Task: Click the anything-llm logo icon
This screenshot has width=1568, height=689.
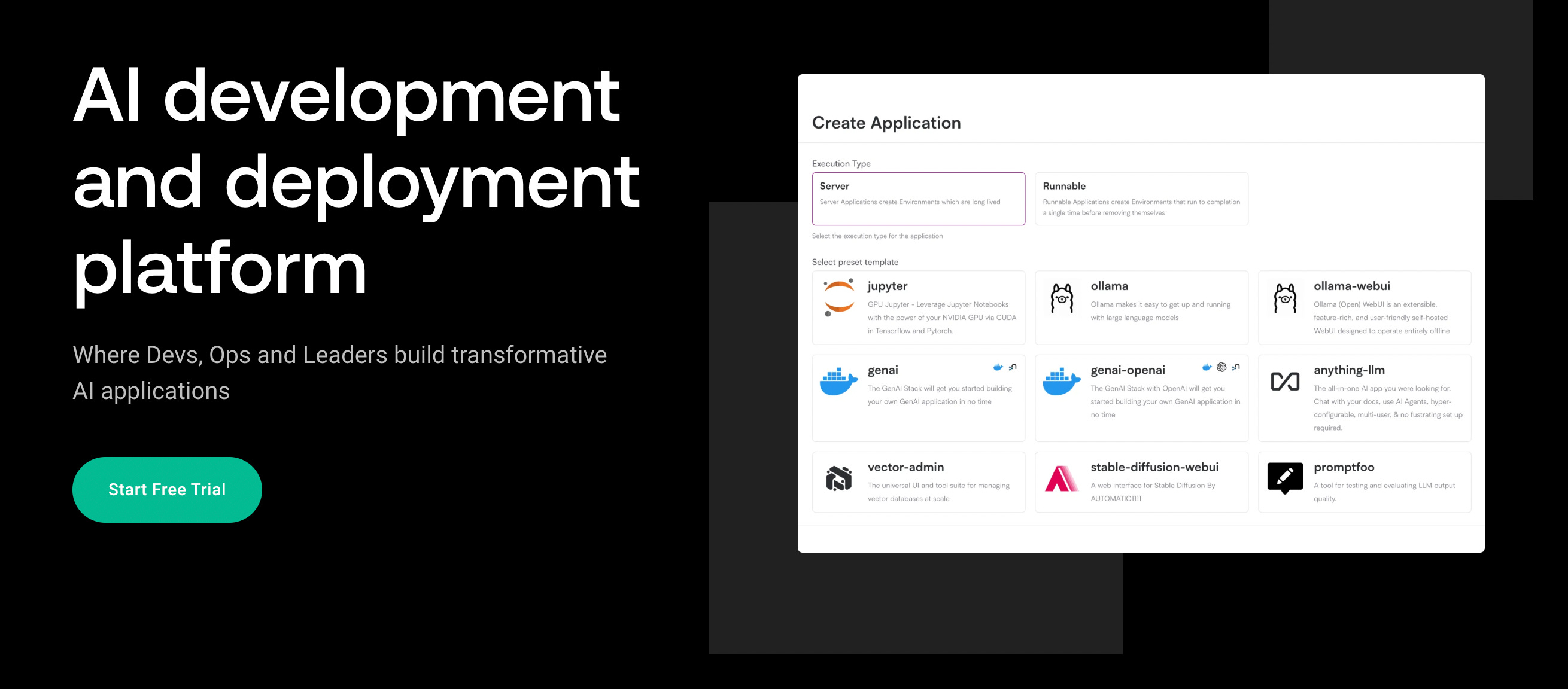Action: pyautogui.click(x=1285, y=382)
